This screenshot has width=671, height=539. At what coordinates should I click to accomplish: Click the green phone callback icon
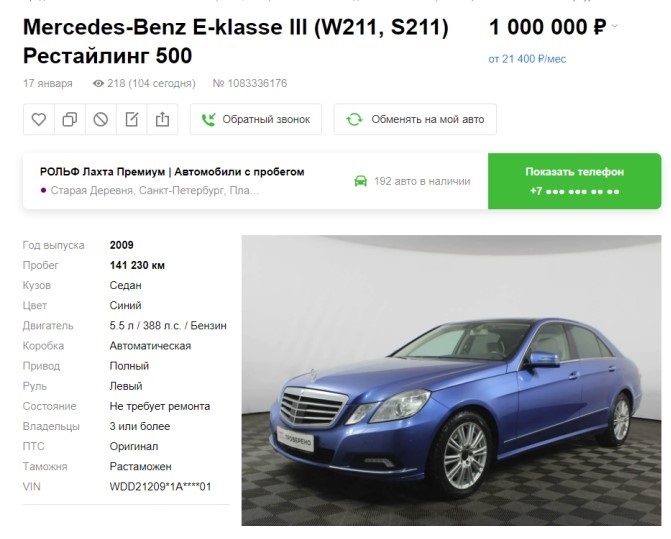click(x=208, y=119)
